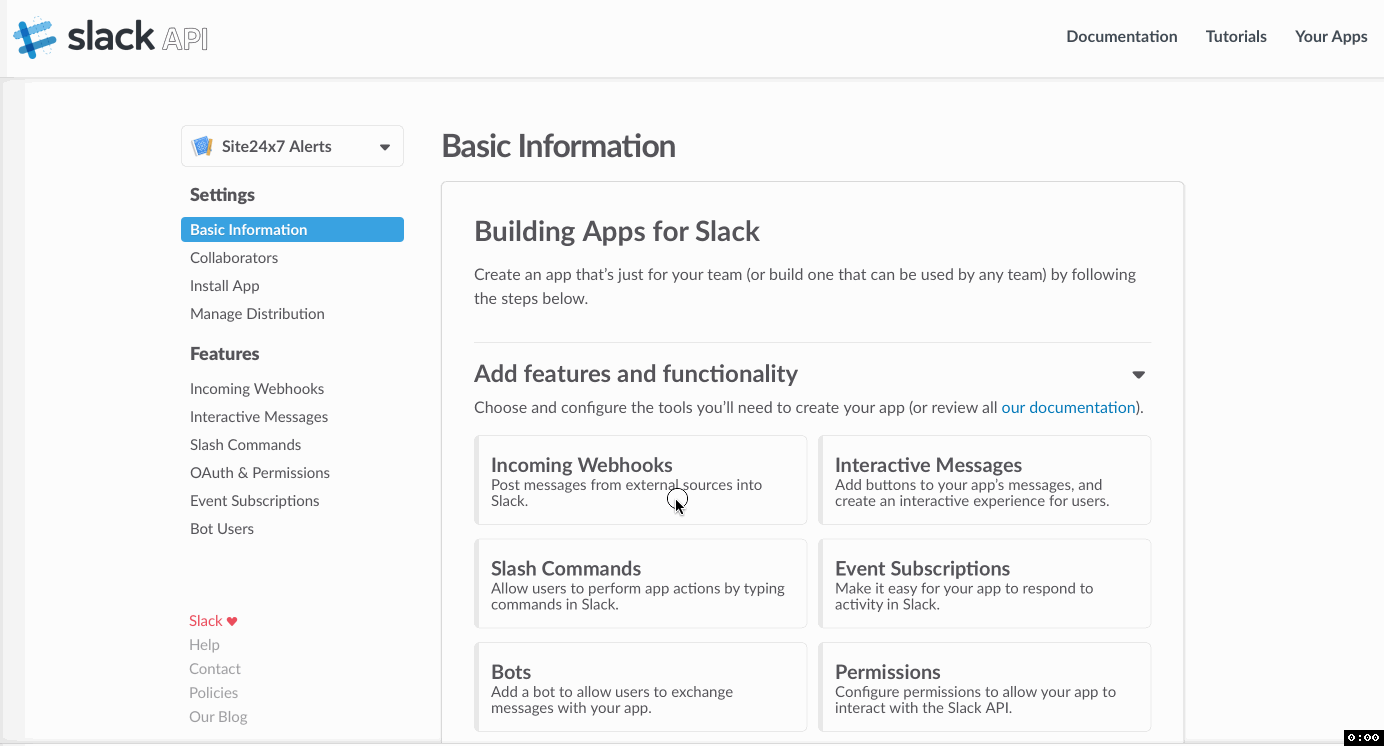Open Bot Users sidebar item
The height and width of the screenshot is (746, 1384).
tap(222, 529)
